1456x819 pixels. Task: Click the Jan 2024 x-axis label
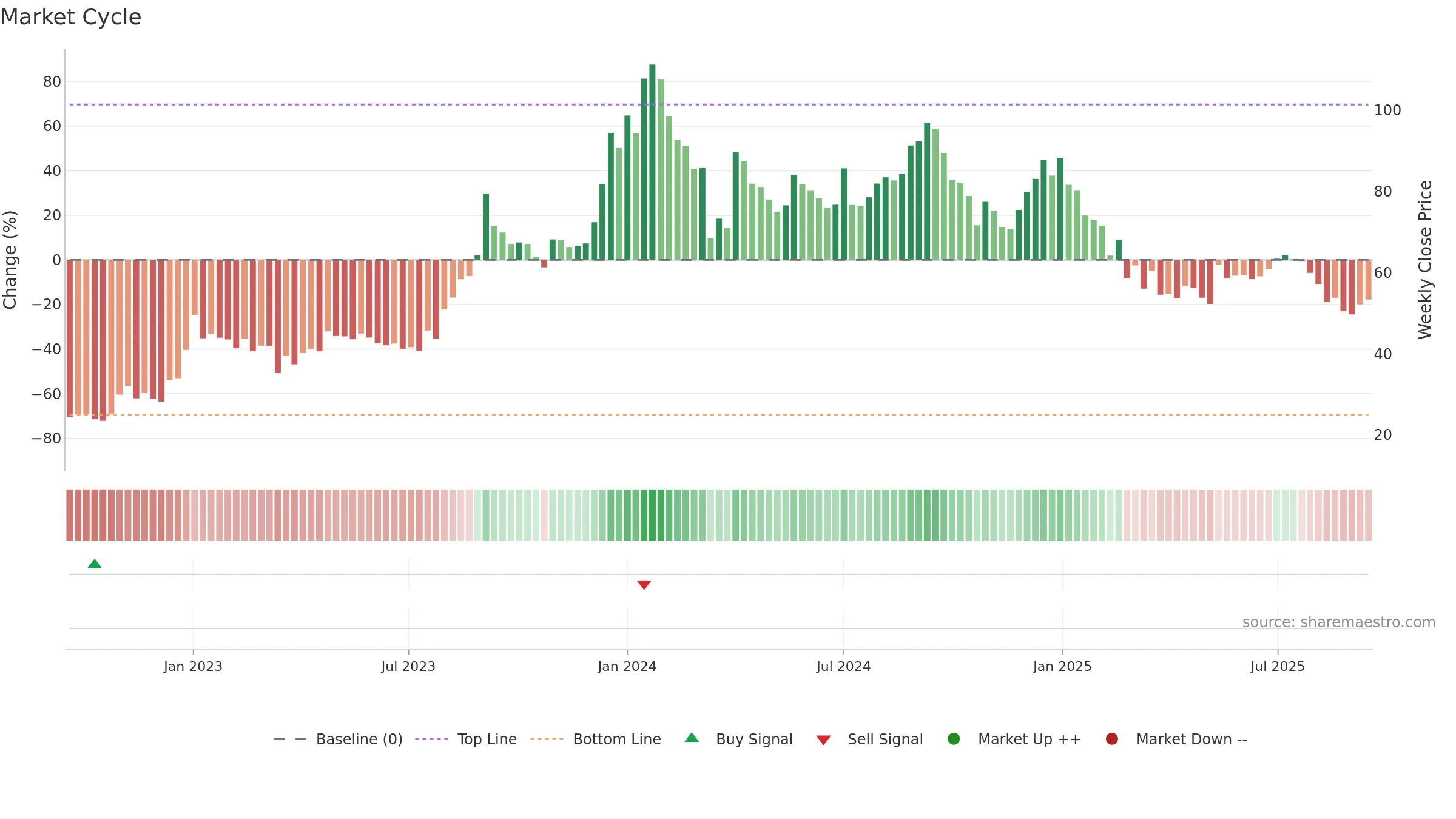(627, 667)
